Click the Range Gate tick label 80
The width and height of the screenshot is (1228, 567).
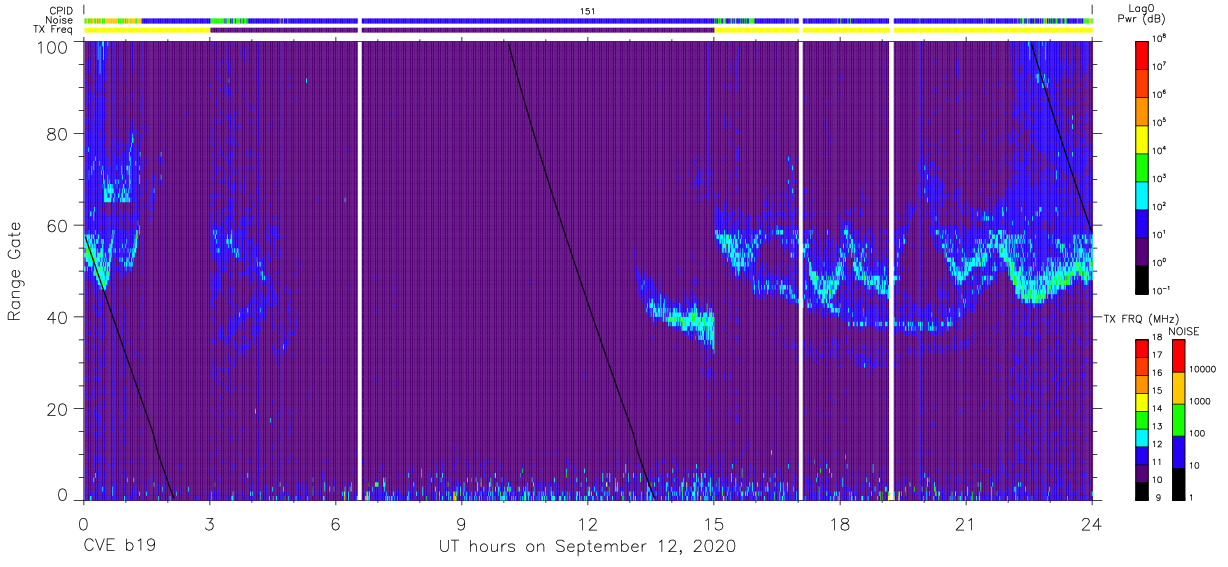tap(59, 134)
